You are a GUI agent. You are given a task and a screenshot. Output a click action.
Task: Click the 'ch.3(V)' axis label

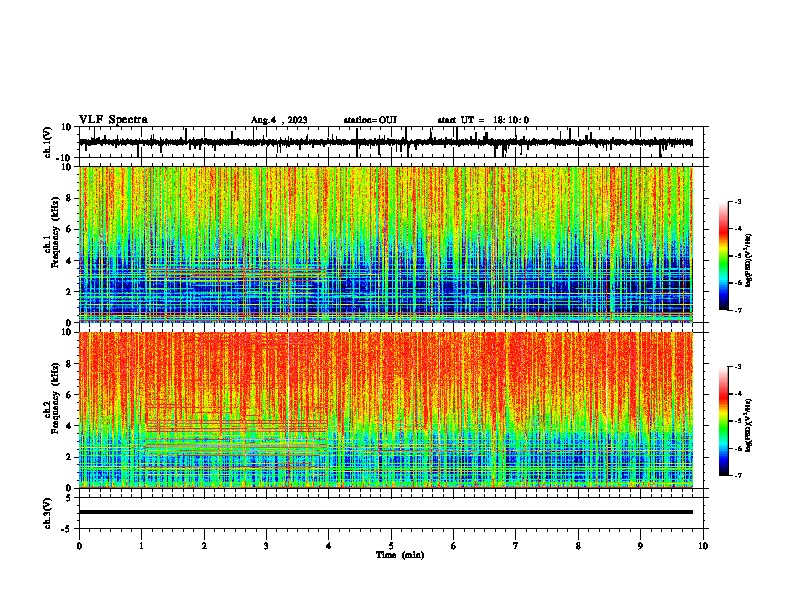[47, 514]
